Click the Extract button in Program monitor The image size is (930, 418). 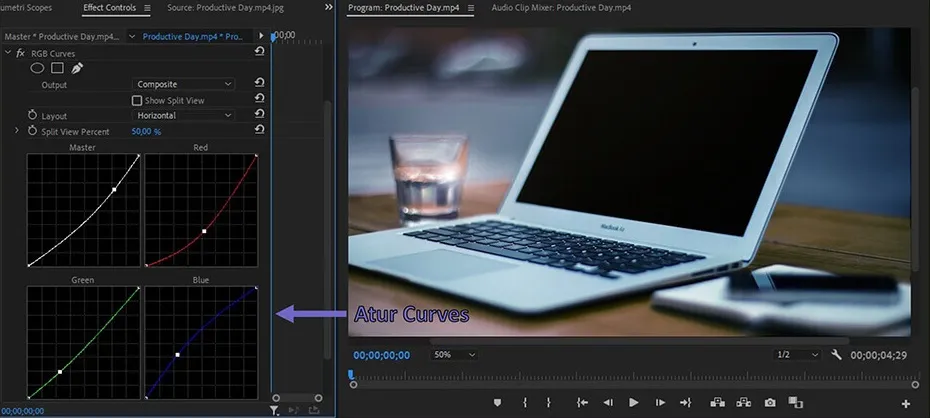coord(744,402)
